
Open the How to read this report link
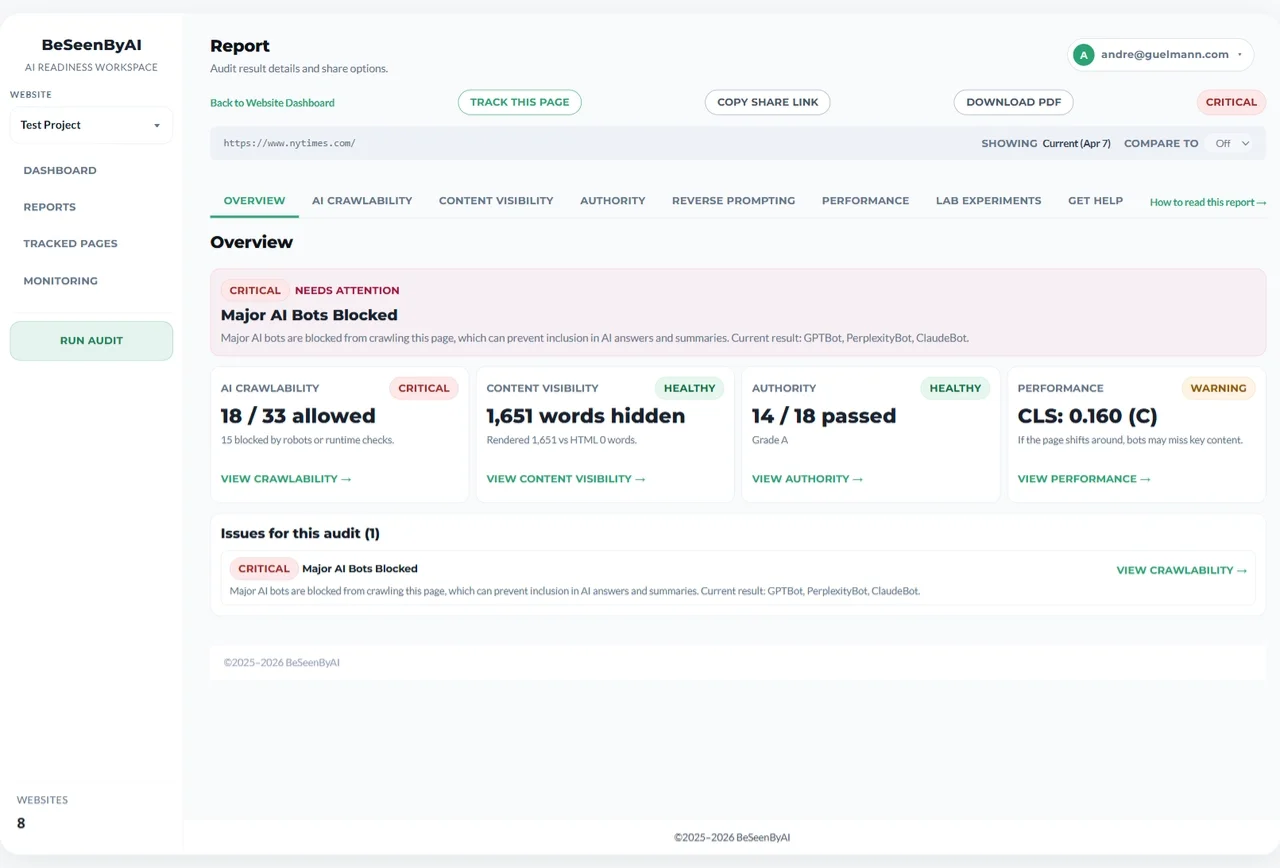(1208, 202)
